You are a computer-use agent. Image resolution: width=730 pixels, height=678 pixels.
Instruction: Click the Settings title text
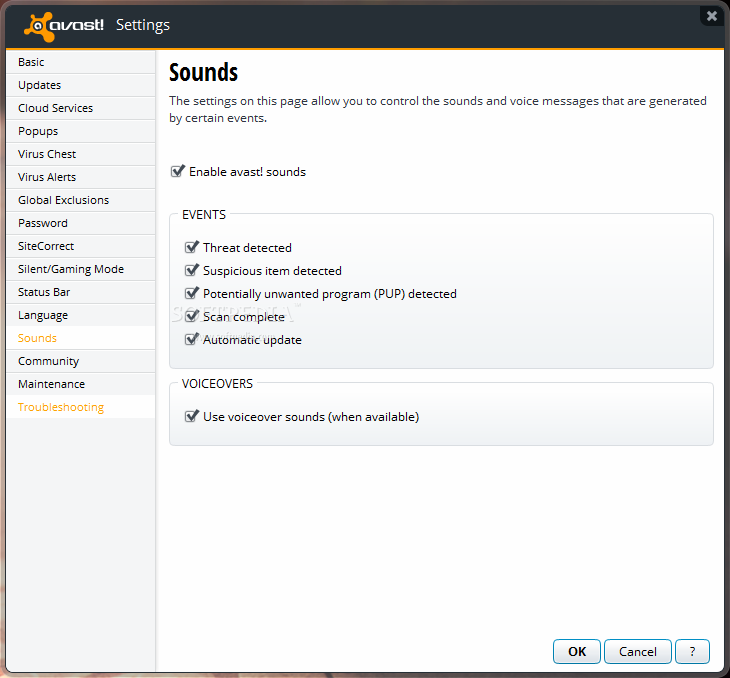click(143, 25)
